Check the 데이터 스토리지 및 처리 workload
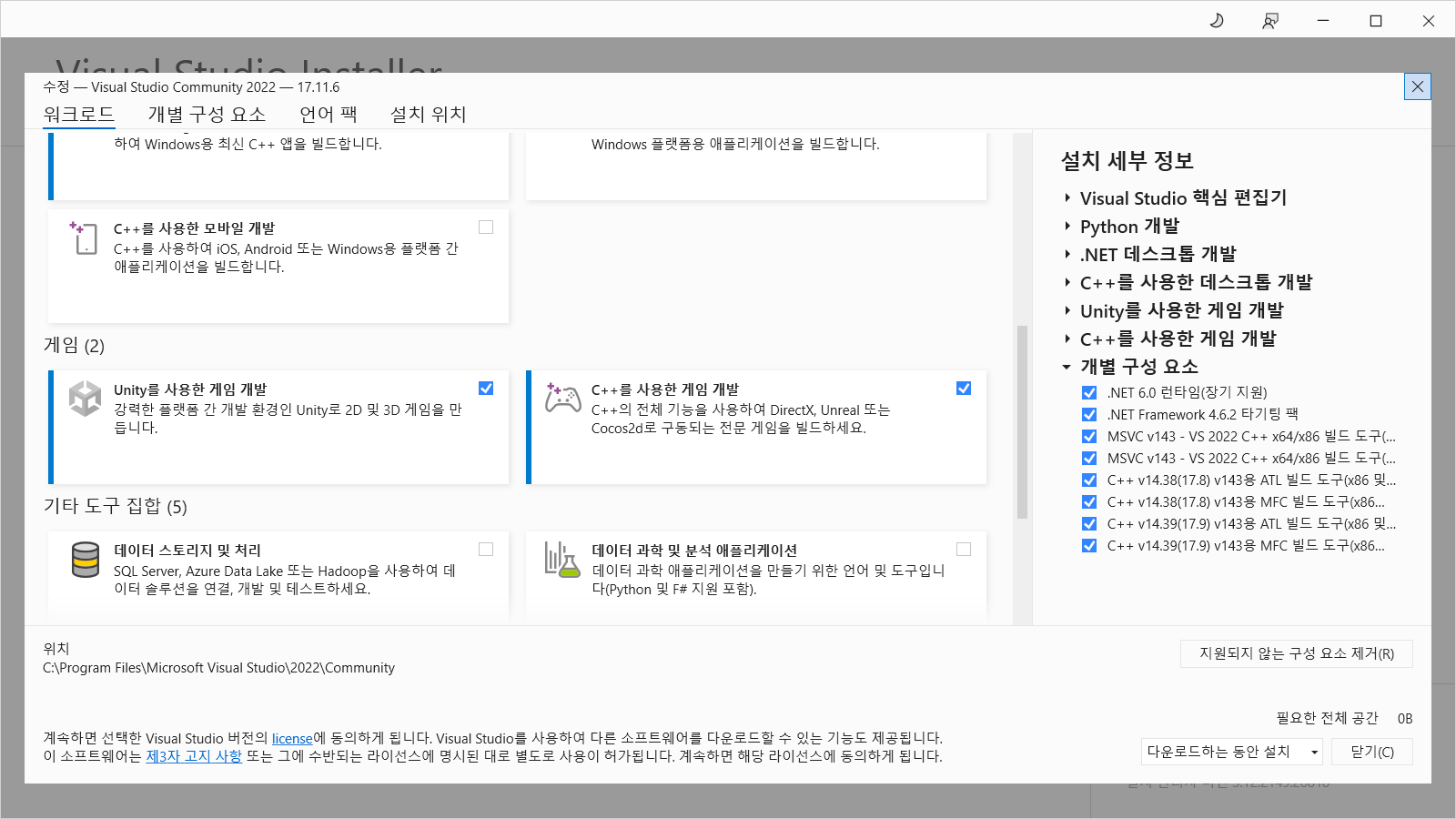The width and height of the screenshot is (1456, 819). (486, 550)
